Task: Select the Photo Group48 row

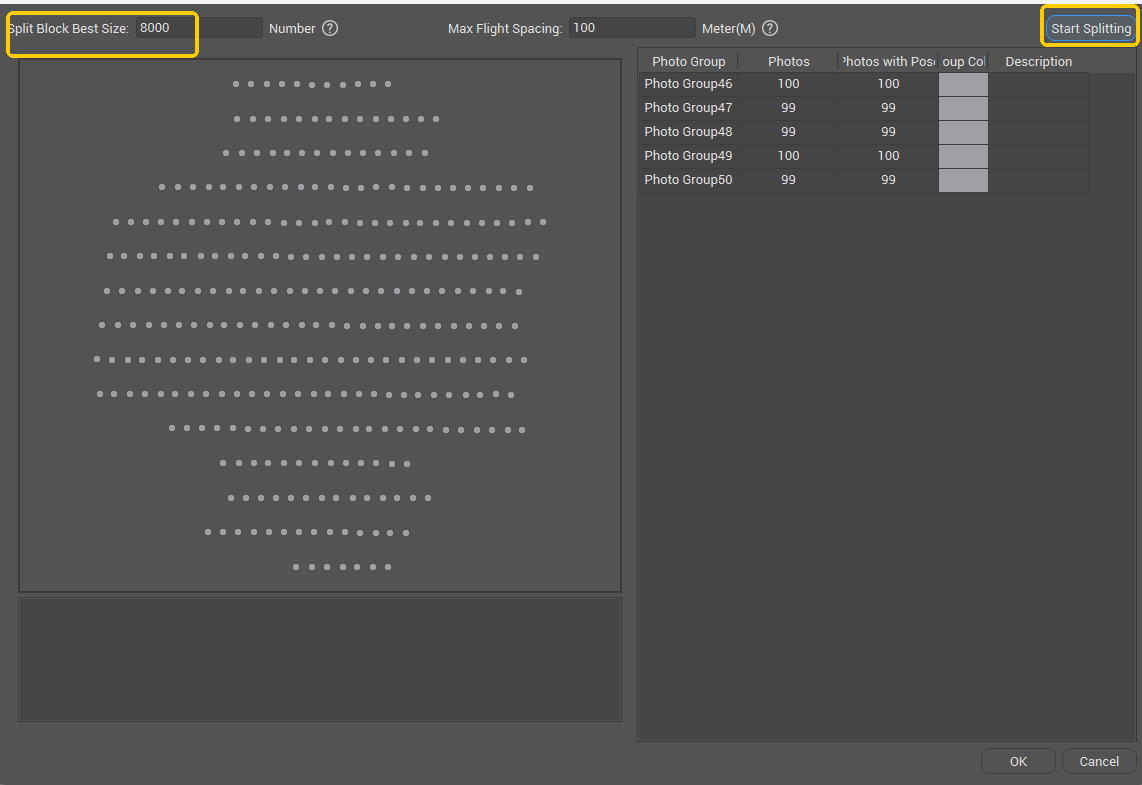Action: (x=688, y=132)
